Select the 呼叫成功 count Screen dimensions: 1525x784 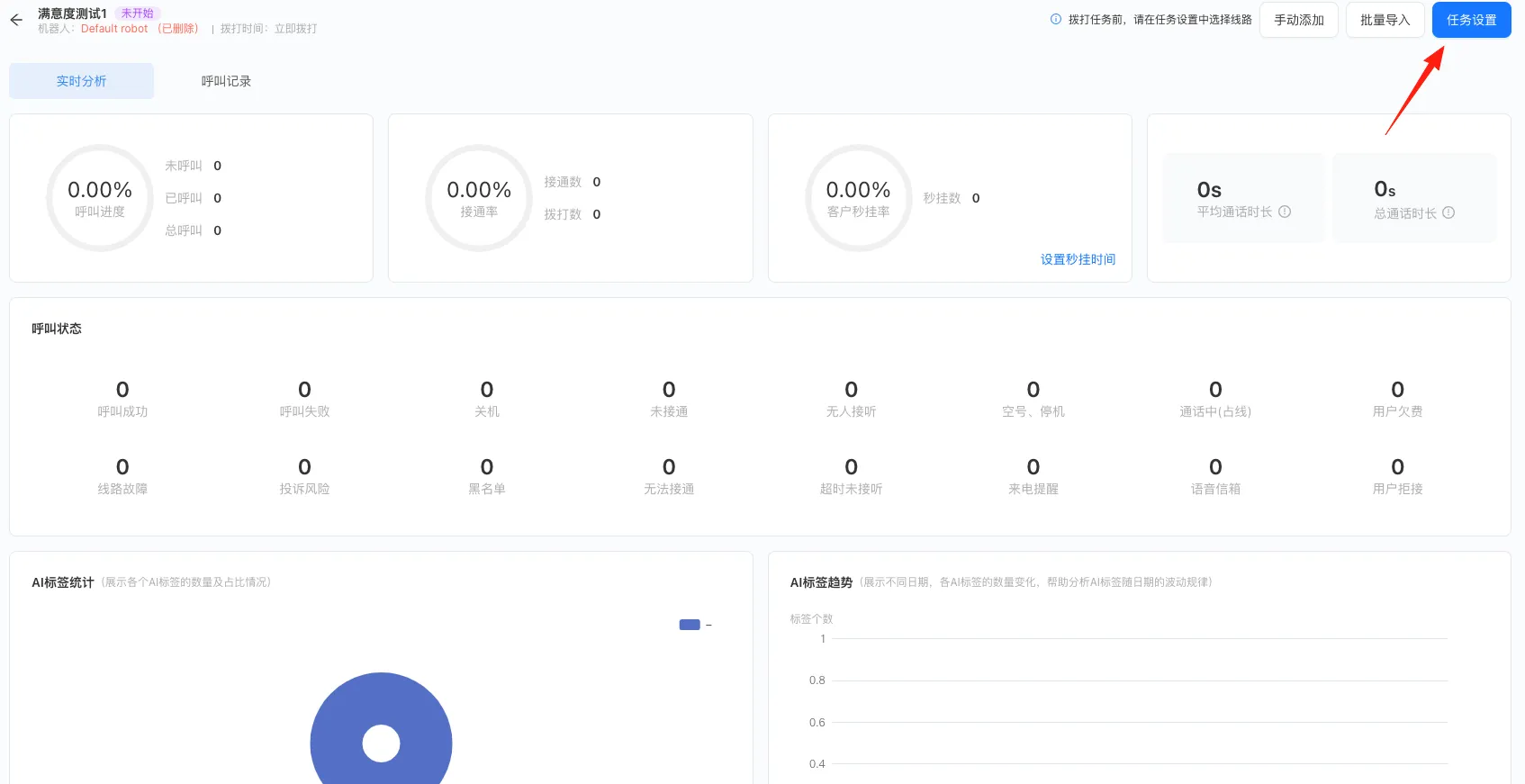click(x=122, y=390)
